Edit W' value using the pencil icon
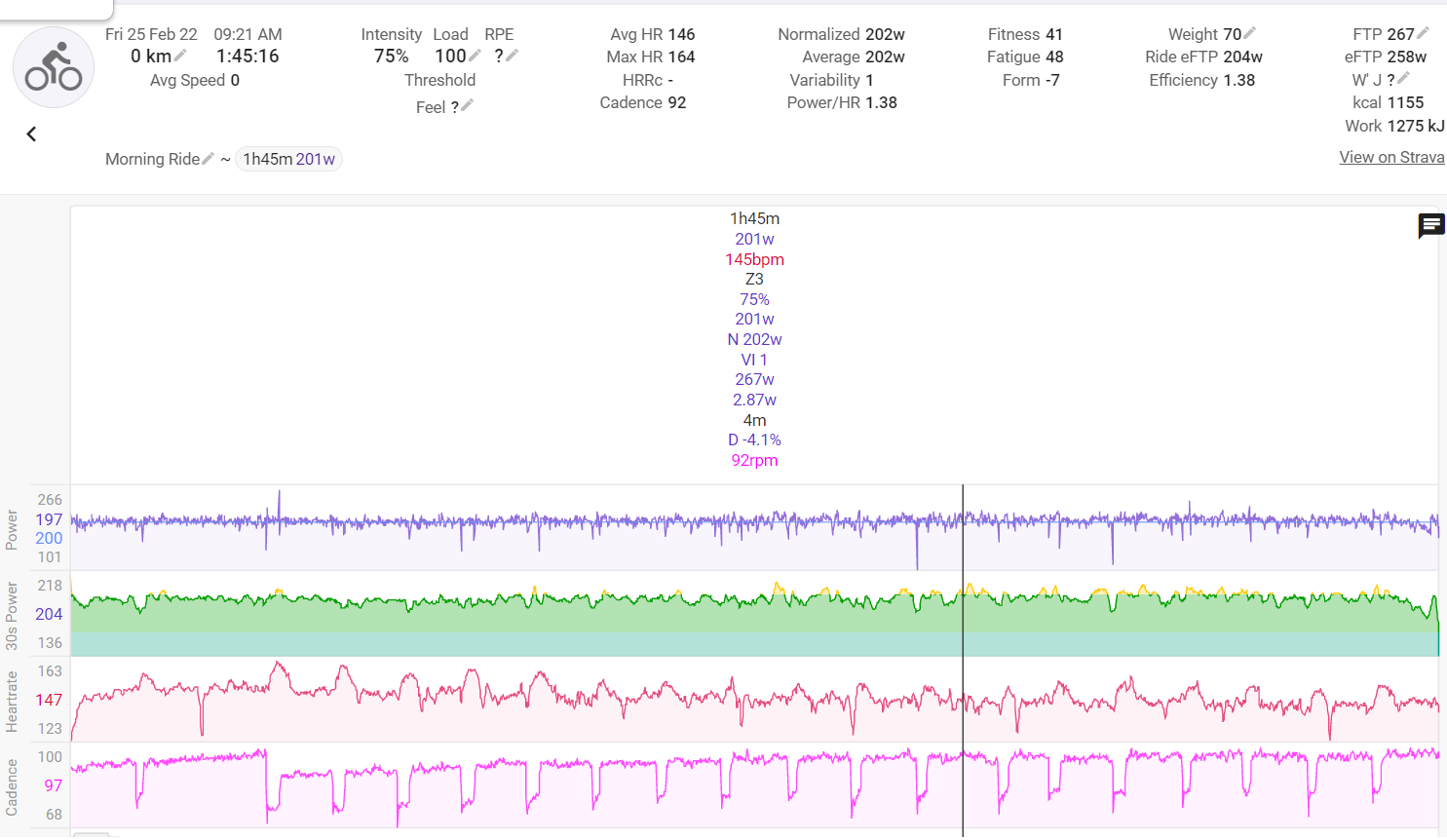 [x=1403, y=78]
